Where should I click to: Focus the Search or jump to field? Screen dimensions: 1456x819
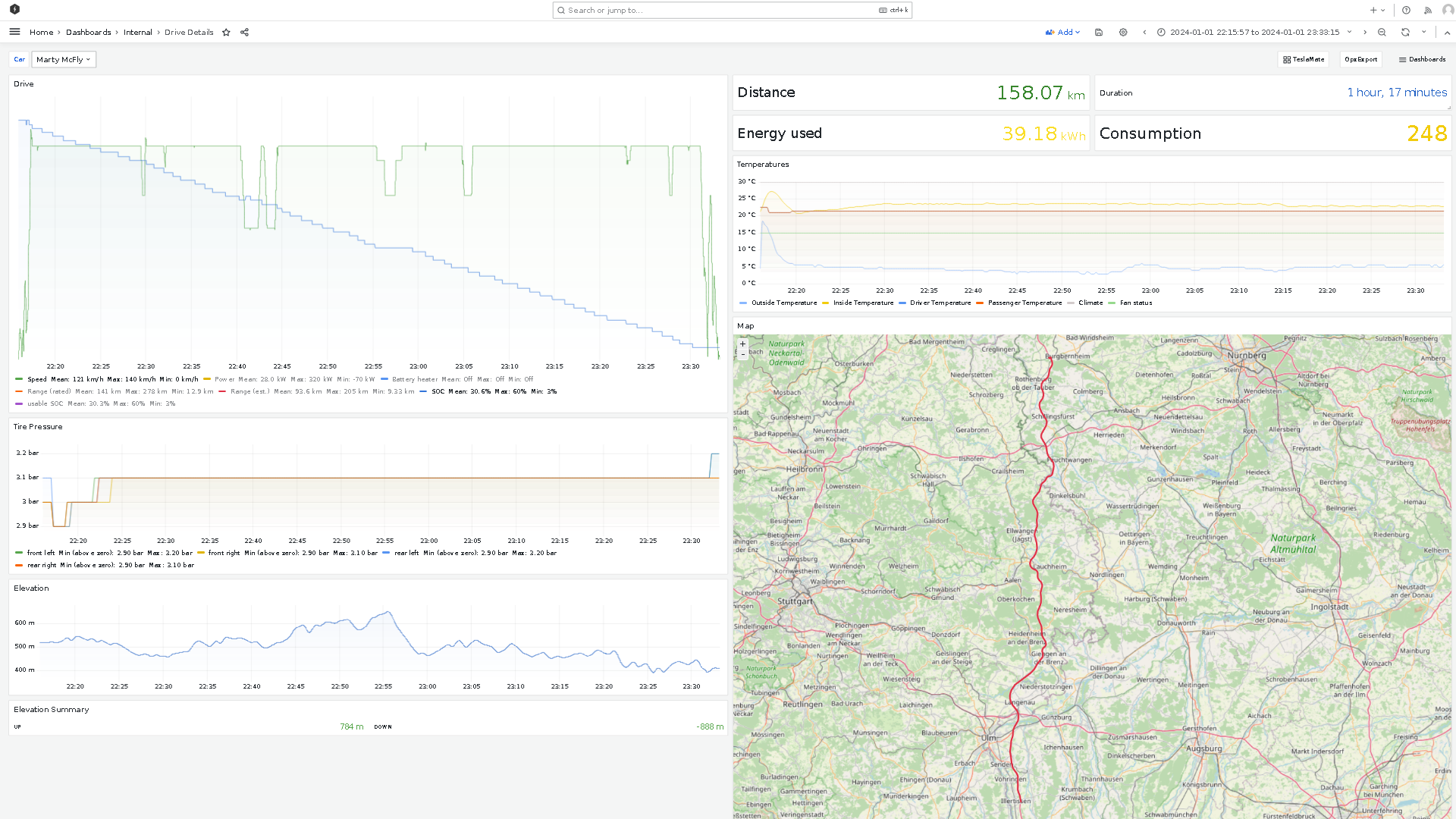732,10
